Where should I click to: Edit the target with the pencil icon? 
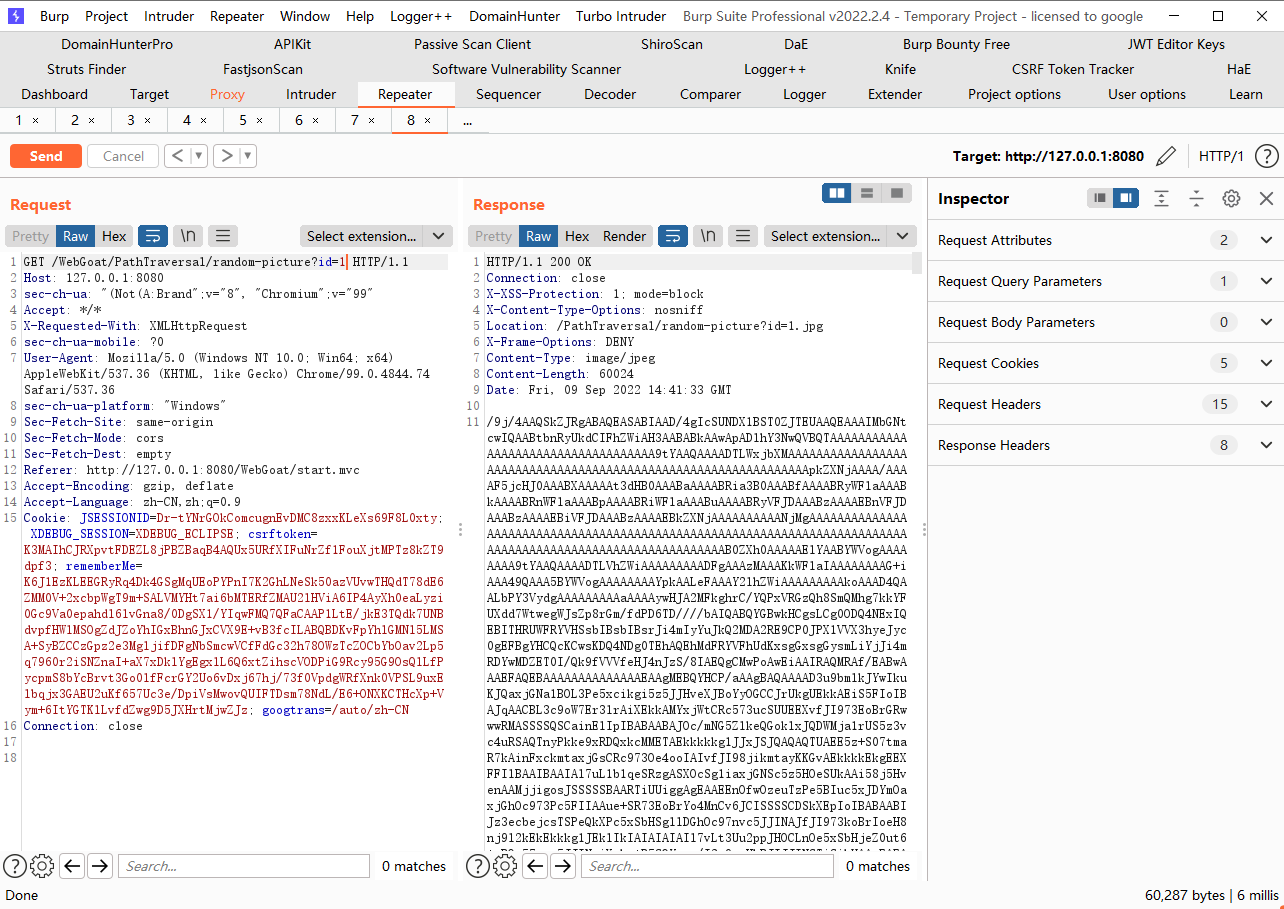pos(1166,156)
